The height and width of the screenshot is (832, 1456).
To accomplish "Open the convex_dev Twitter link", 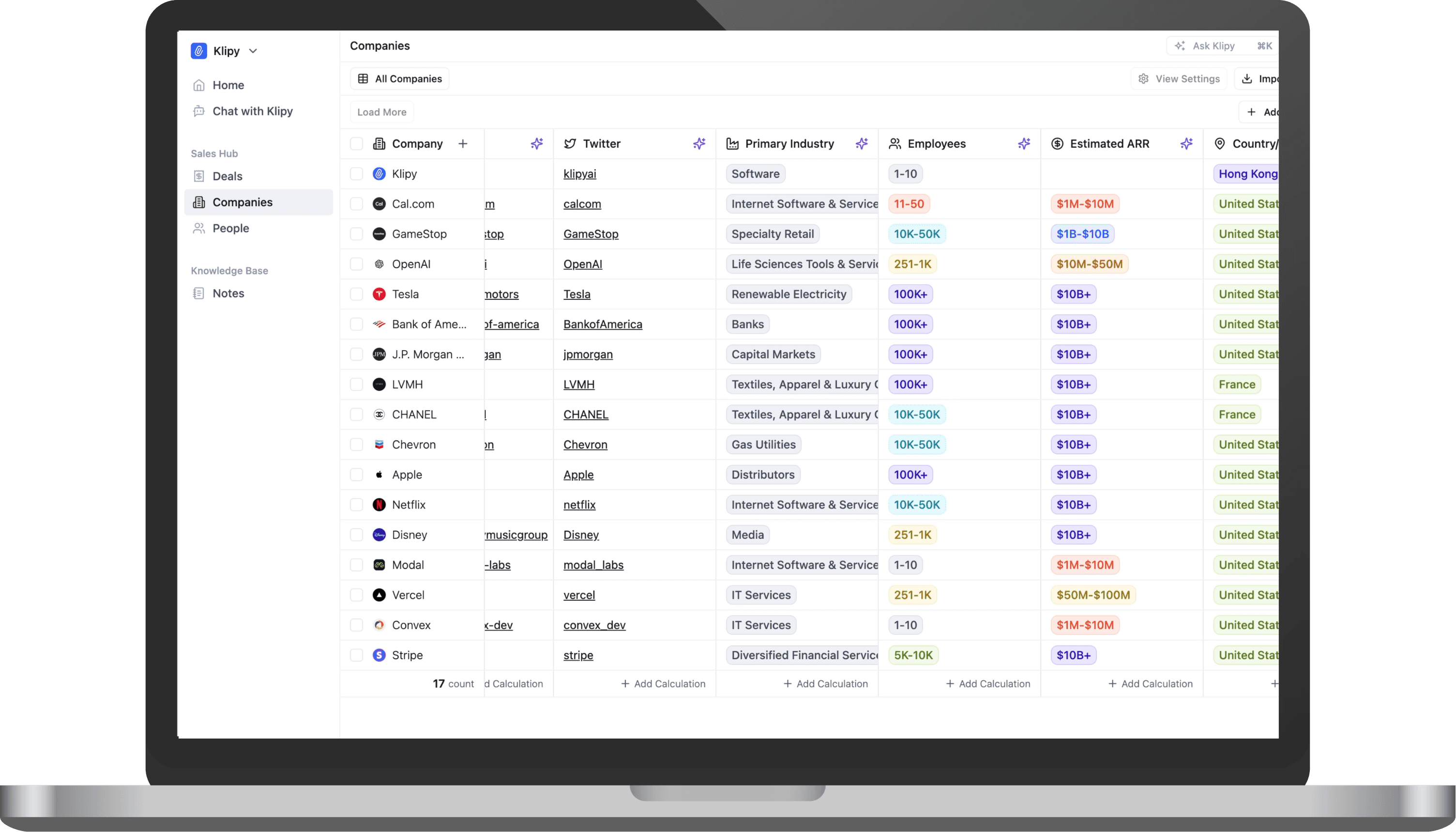I will pyautogui.click(x=594, y=625).
